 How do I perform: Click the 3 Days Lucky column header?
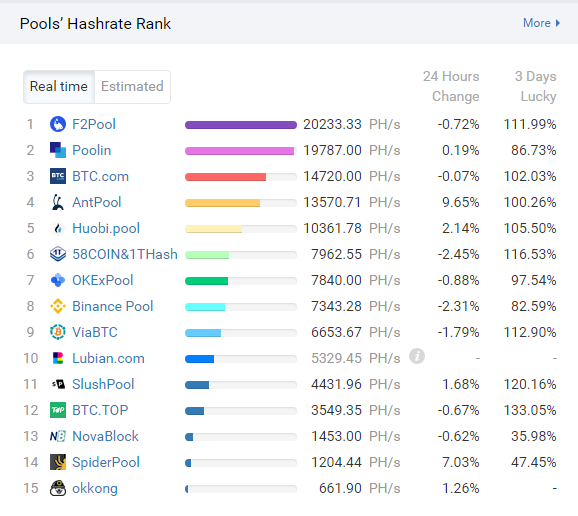pyautogui.click(x=535, y=86)
